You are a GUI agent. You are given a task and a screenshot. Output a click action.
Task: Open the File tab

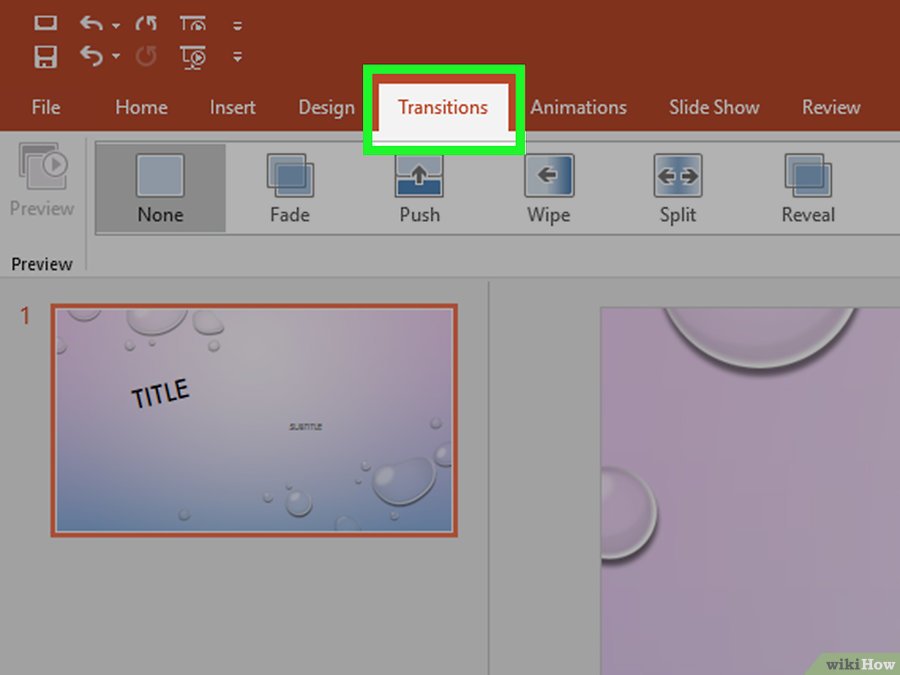(46, 107)
